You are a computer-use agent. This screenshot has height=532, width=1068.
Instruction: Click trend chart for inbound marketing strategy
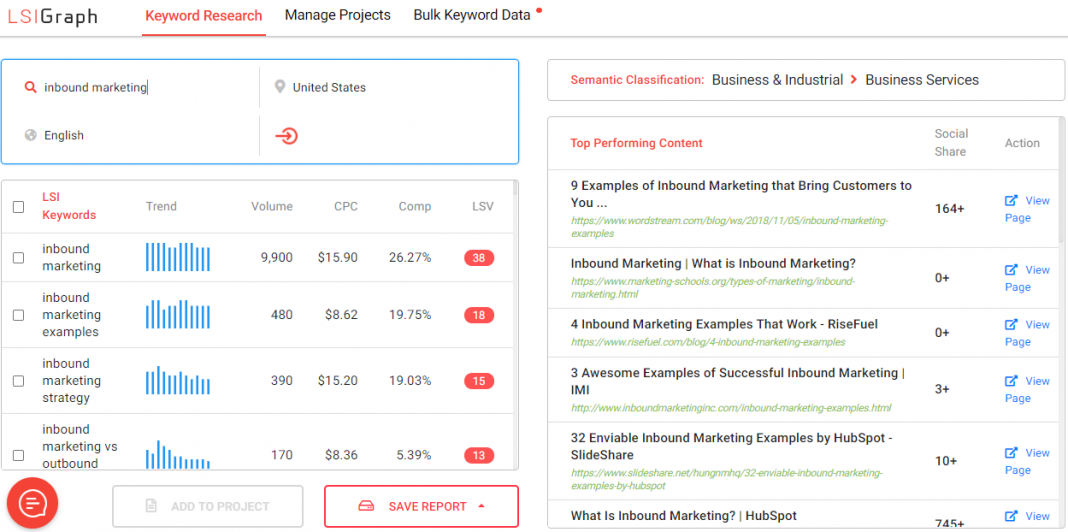tap(178, 380)
